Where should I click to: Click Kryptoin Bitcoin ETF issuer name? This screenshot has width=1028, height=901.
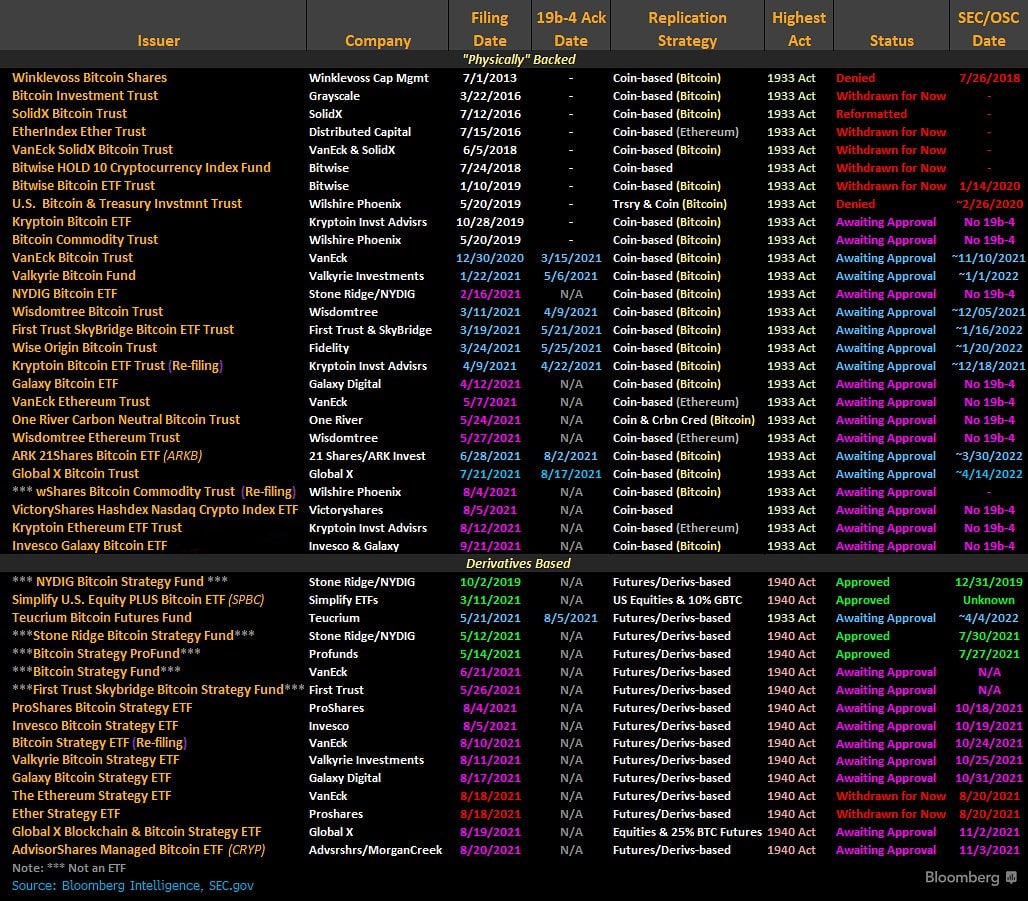coord(71,222)
